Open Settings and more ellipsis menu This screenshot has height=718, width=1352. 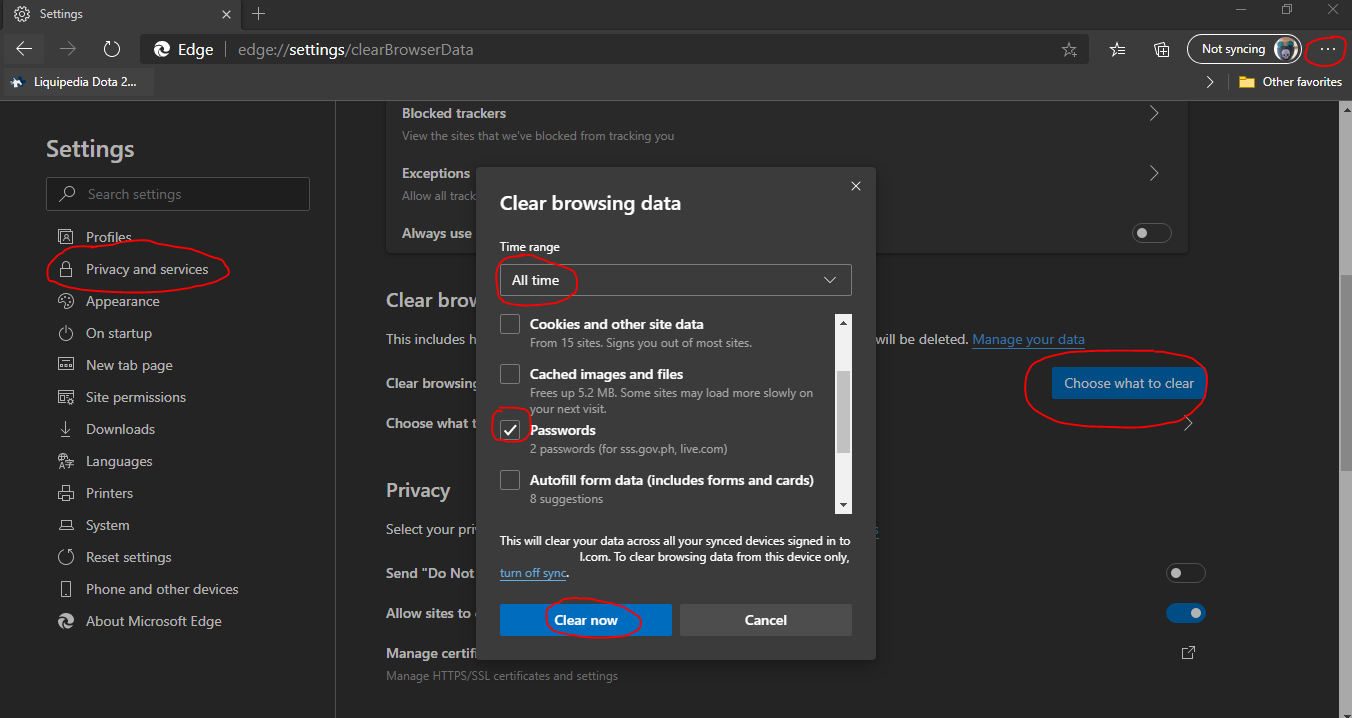tap(1328, 49)
